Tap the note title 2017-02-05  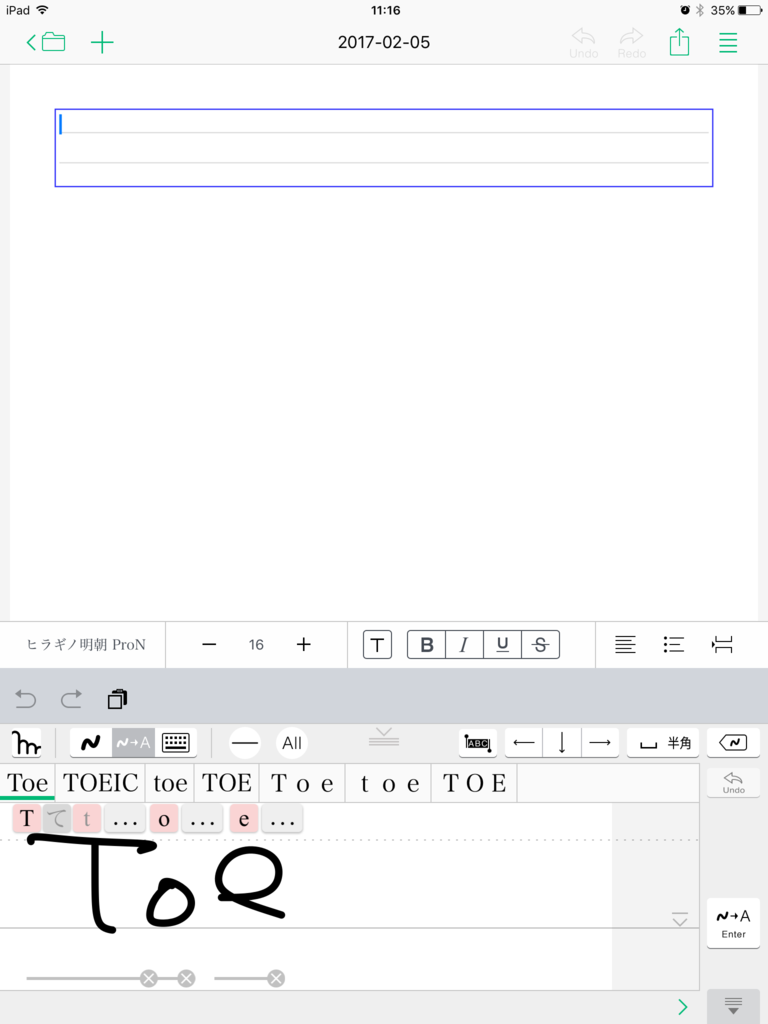[x=384, y=42]
